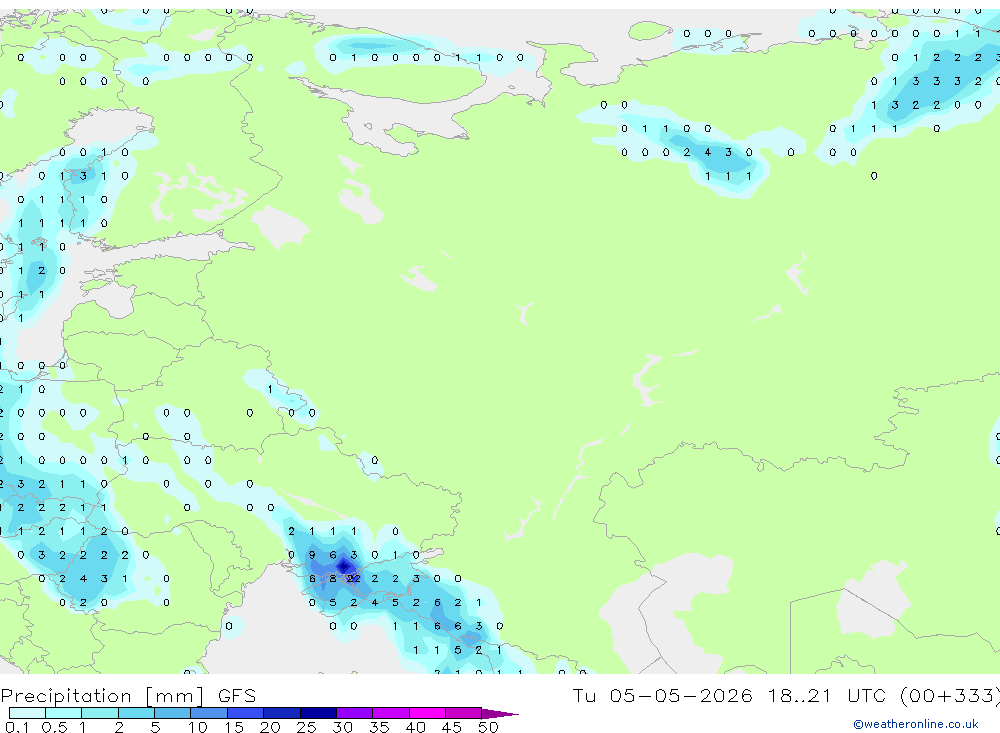Viewport: 1000px width, 733px height.
Task: Click the 45–50 mm legend swatch
Action: [x=463, y=713]
